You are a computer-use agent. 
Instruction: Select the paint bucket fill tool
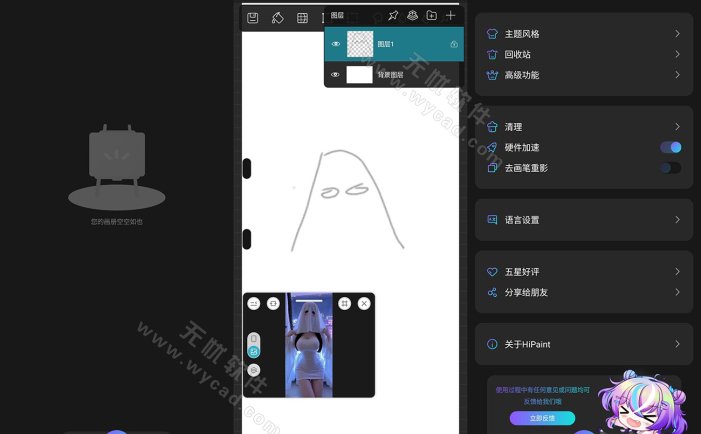[x=278, y=18]
